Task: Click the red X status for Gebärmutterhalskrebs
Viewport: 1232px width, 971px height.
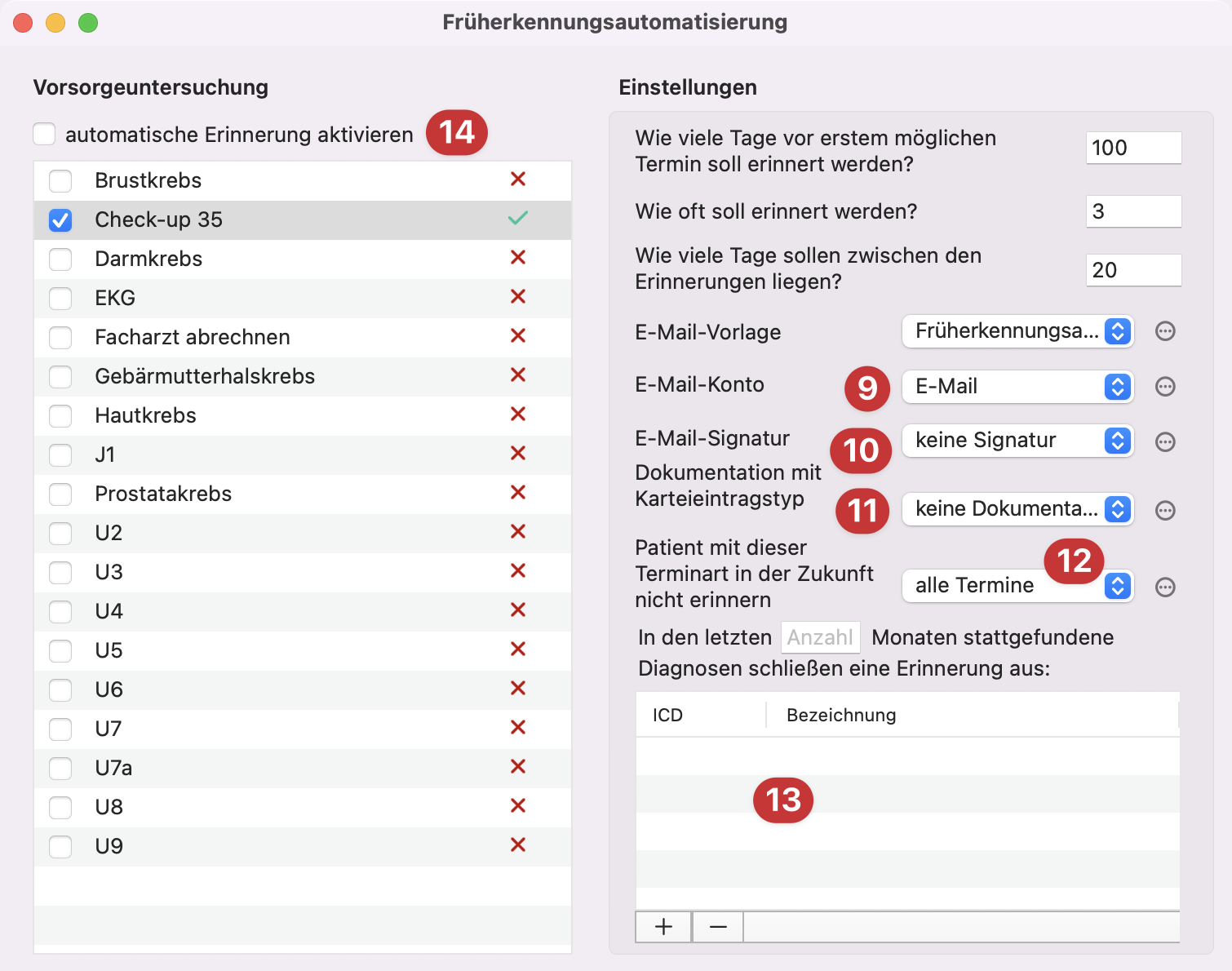Action: tap(517, 375)
